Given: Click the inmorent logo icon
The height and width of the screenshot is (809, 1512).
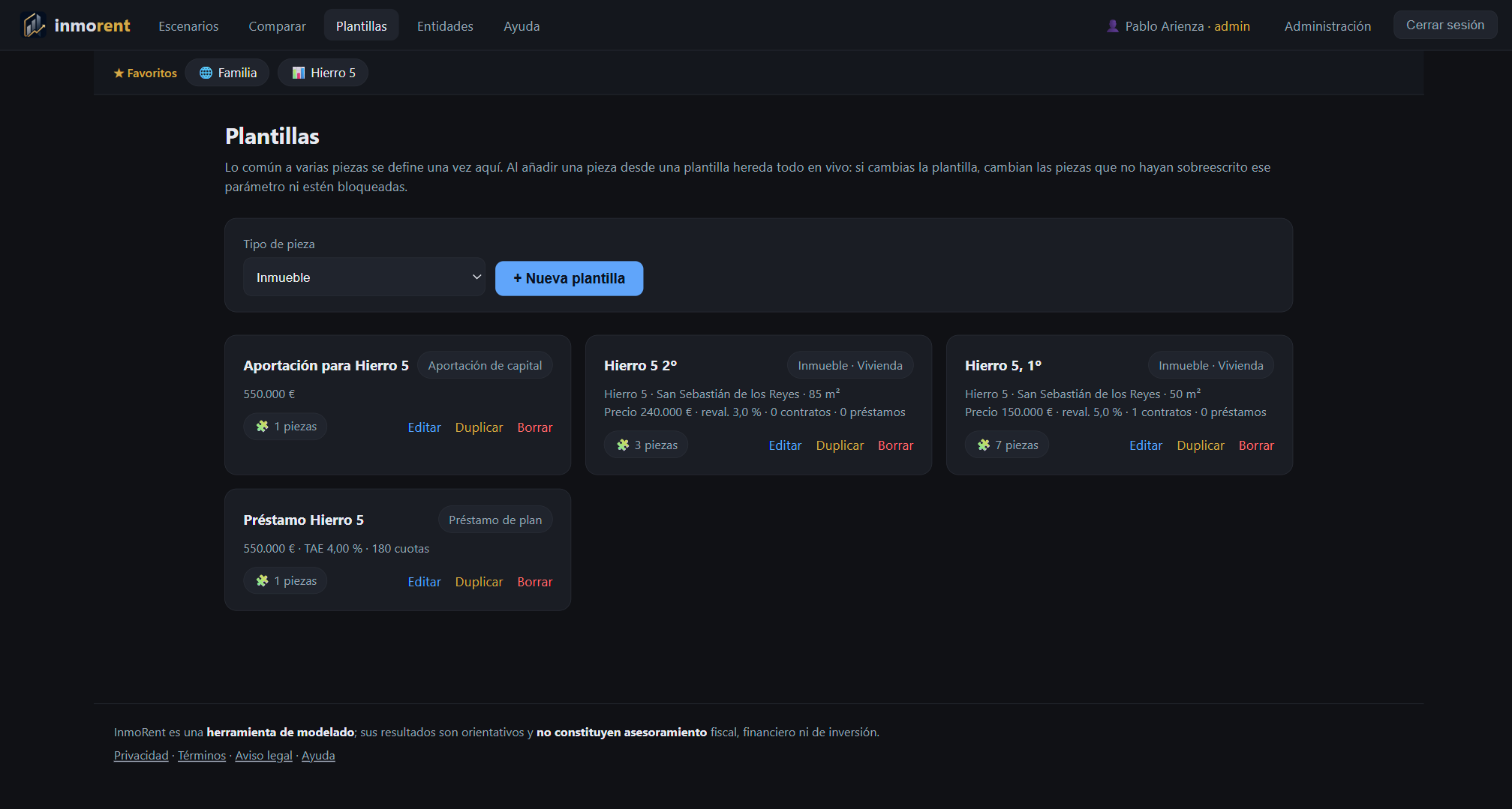Looking at the screenshot, I should click(x=34, y=25).
